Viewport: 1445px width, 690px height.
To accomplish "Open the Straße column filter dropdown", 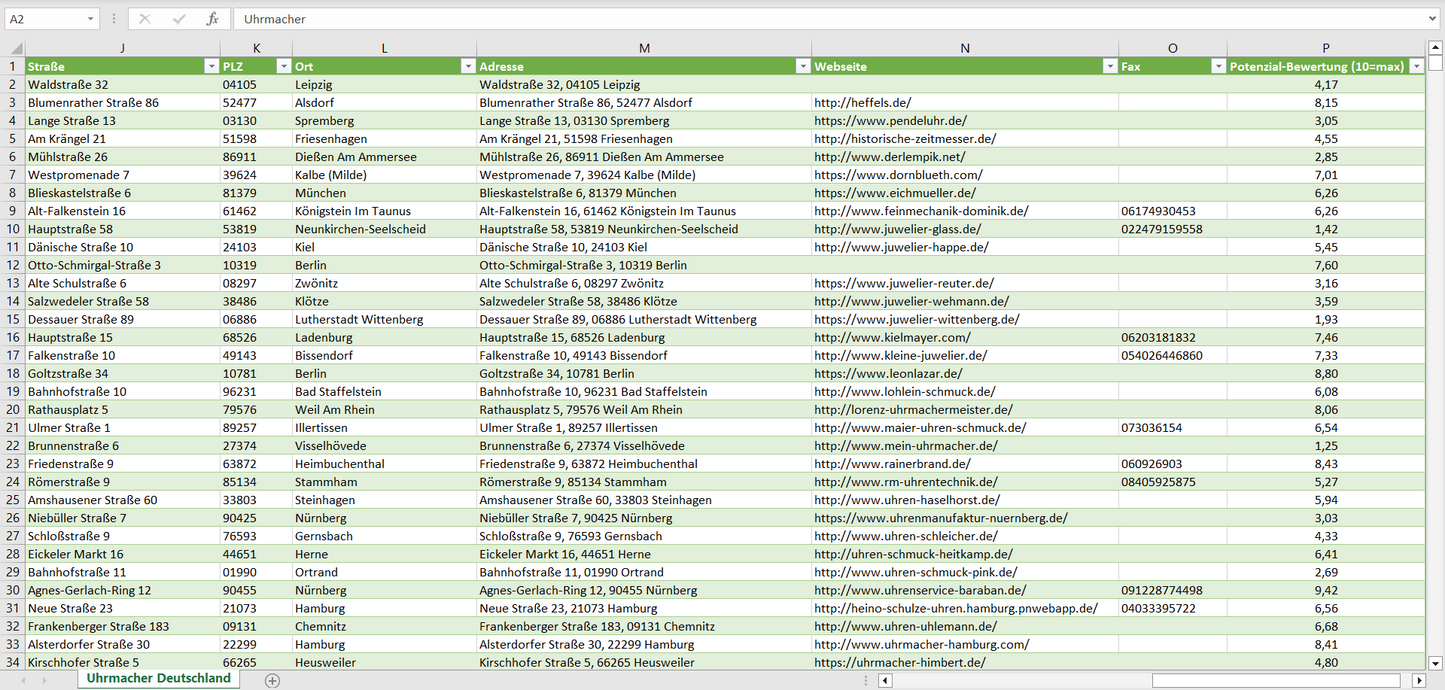I will [x=211, y=66].
